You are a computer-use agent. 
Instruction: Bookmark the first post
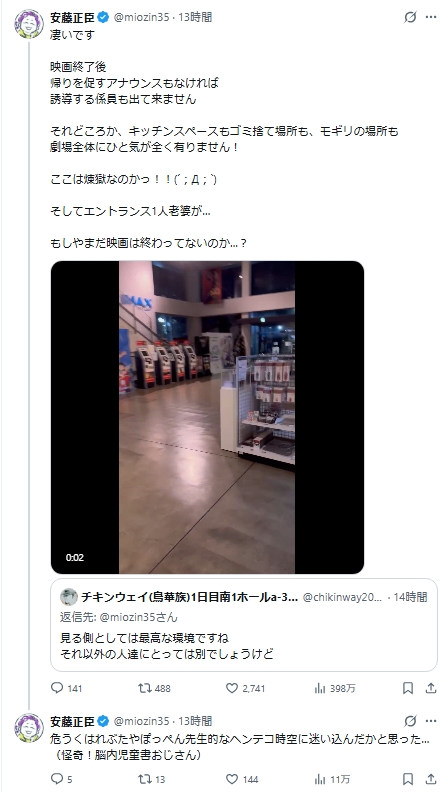click(408, 688)
